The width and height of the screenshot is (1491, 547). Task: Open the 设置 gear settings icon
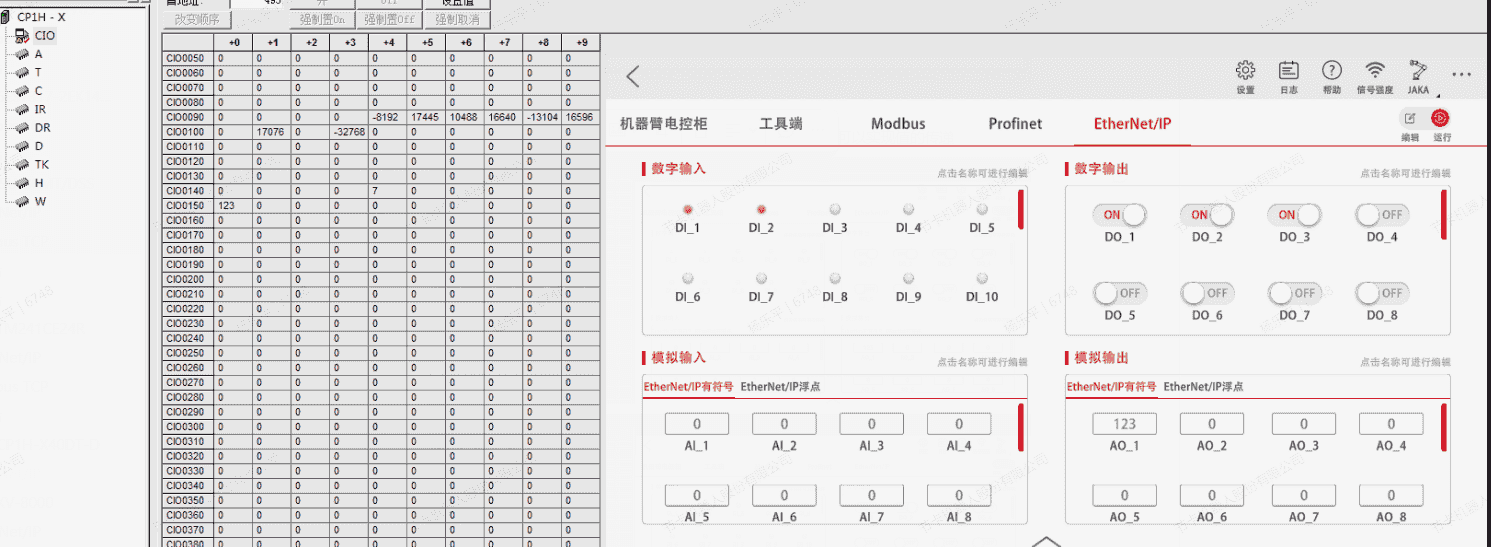point(1245,71)
